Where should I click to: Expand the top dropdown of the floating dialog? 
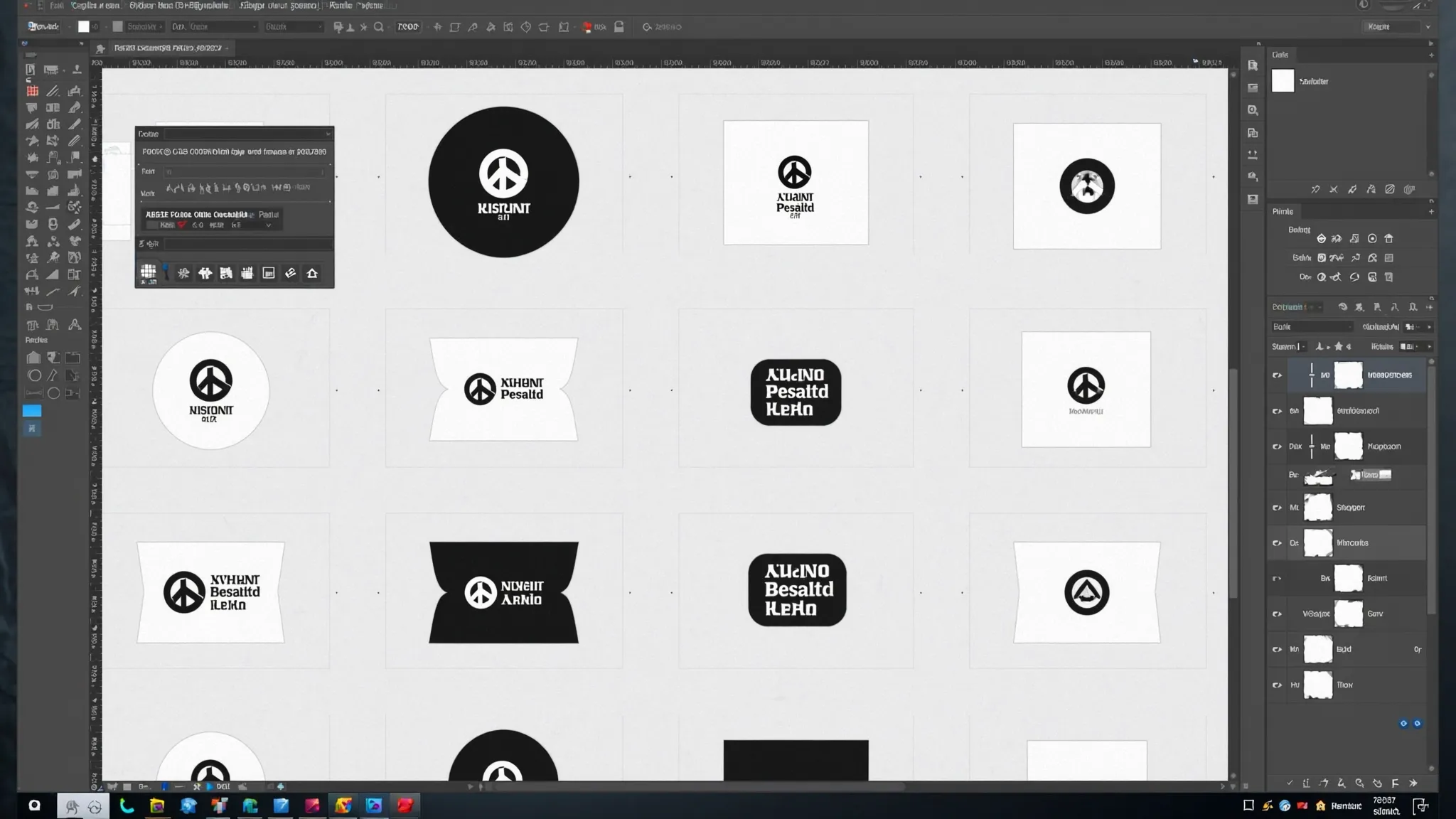pyautogui.click(x=248, y=134)
